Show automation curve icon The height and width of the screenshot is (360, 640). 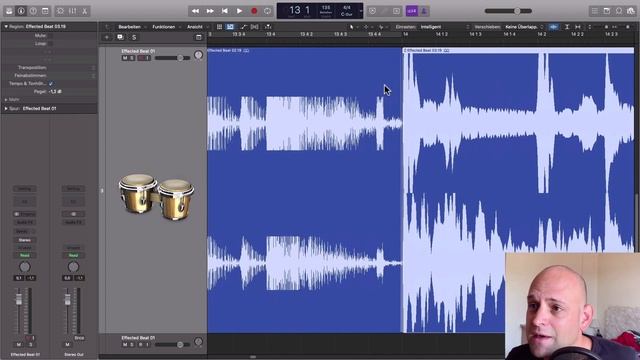click(x=244, y=27)
